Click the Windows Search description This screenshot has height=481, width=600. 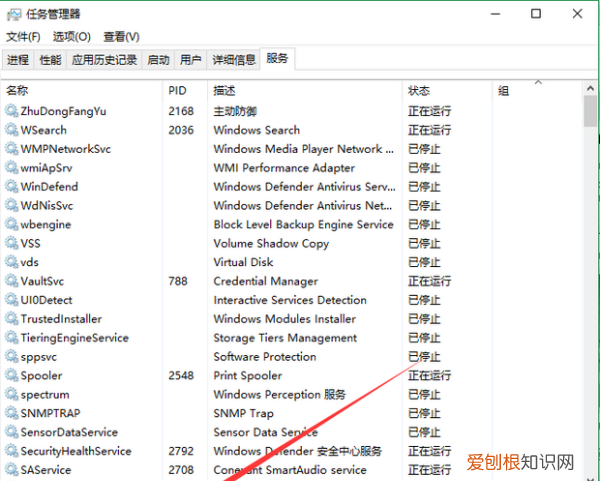pos(256,130)
